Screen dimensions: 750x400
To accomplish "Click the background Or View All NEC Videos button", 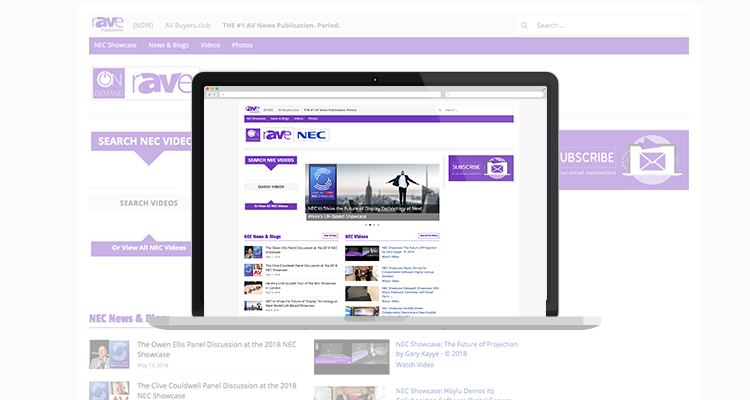I will [x=141, y=248].
